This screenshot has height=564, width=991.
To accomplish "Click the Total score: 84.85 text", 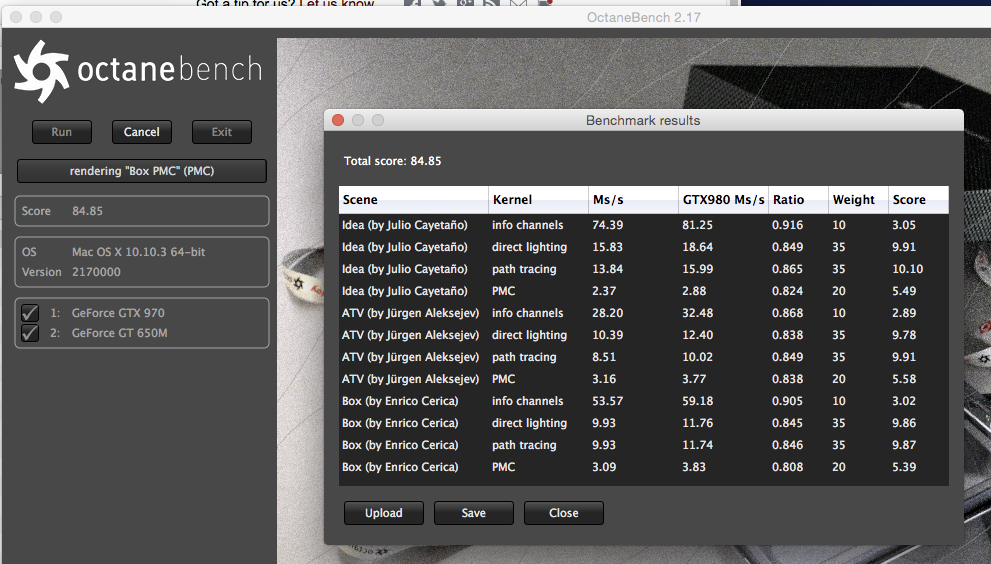I will click(x=392, y=161).
